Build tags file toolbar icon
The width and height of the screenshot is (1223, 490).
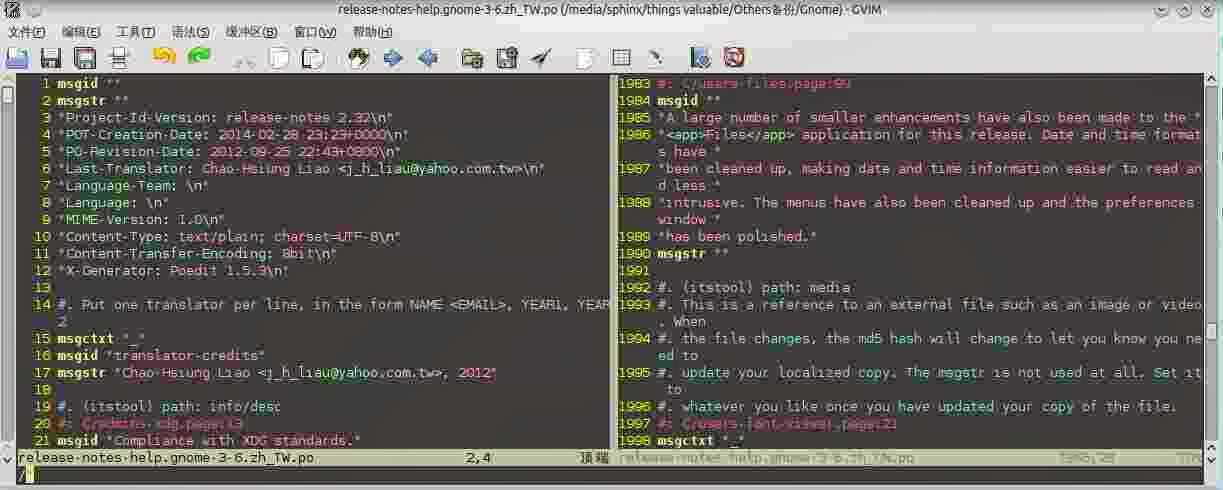click(x=621, y=58)
